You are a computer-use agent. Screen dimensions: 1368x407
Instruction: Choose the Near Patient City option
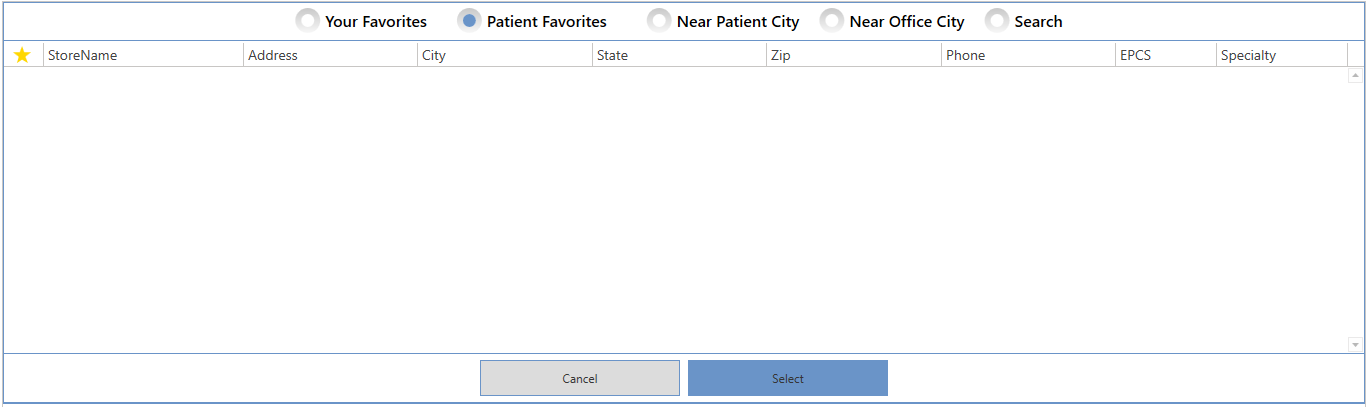(x=659, y=21)
